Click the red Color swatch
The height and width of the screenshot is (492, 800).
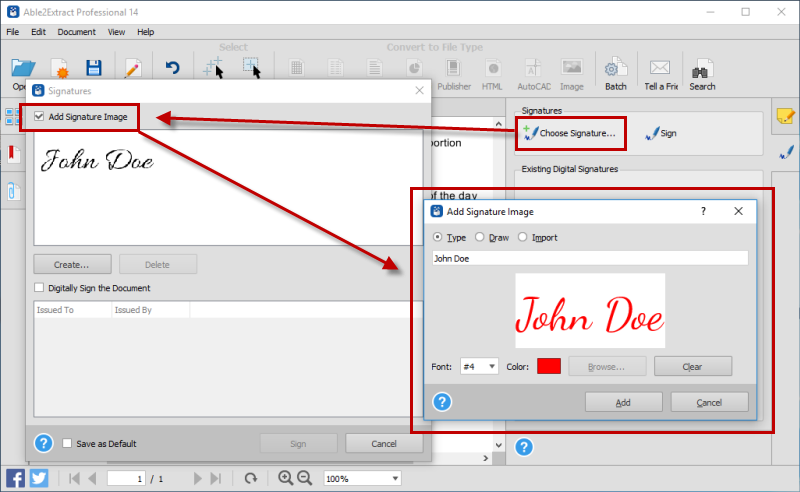pyautogui.click(x=549, y=366)
